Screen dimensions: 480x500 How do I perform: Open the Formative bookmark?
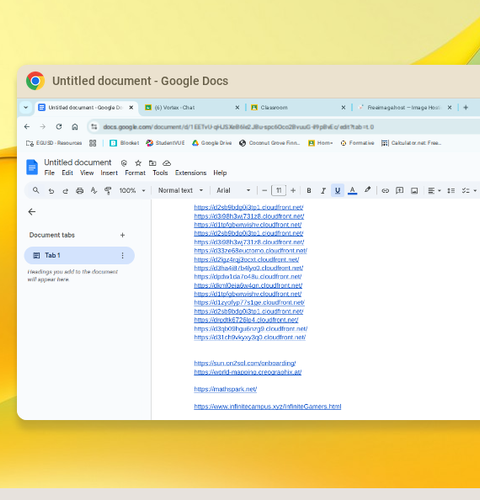357,143
